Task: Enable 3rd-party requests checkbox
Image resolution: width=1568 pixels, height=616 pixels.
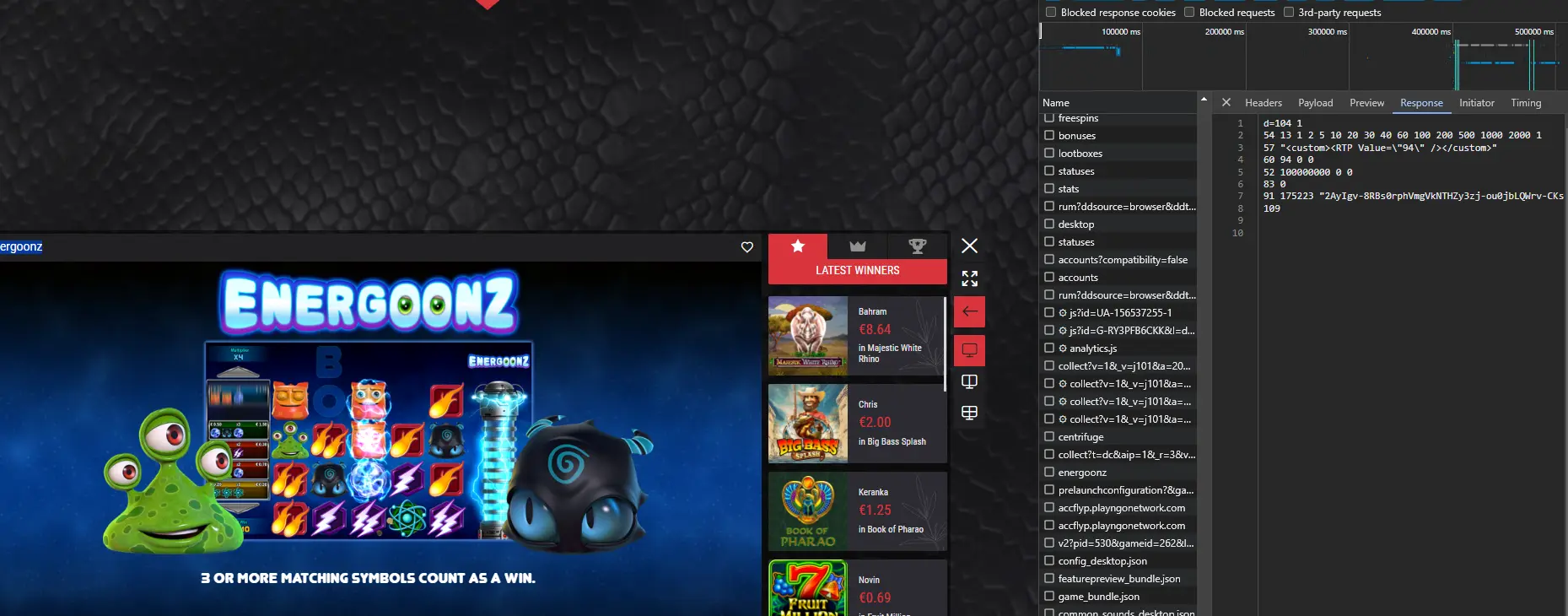Action: [1289, 12]
